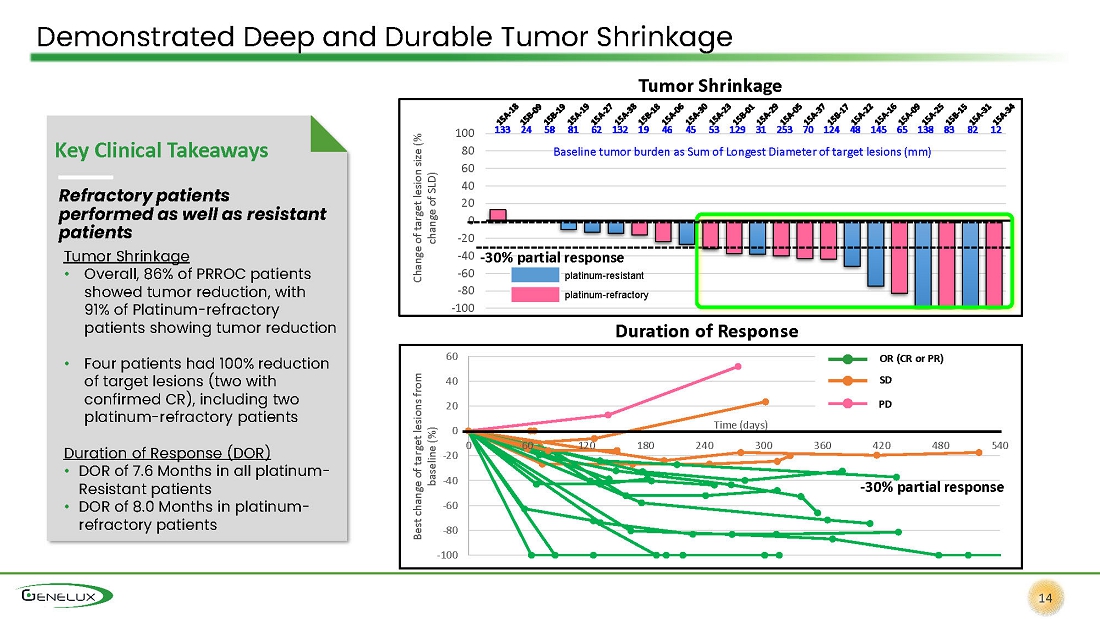The height and width of the screenshot is (619, 1100).
Task: Click the Duration of Response chart title
Action: coord(706,331)
